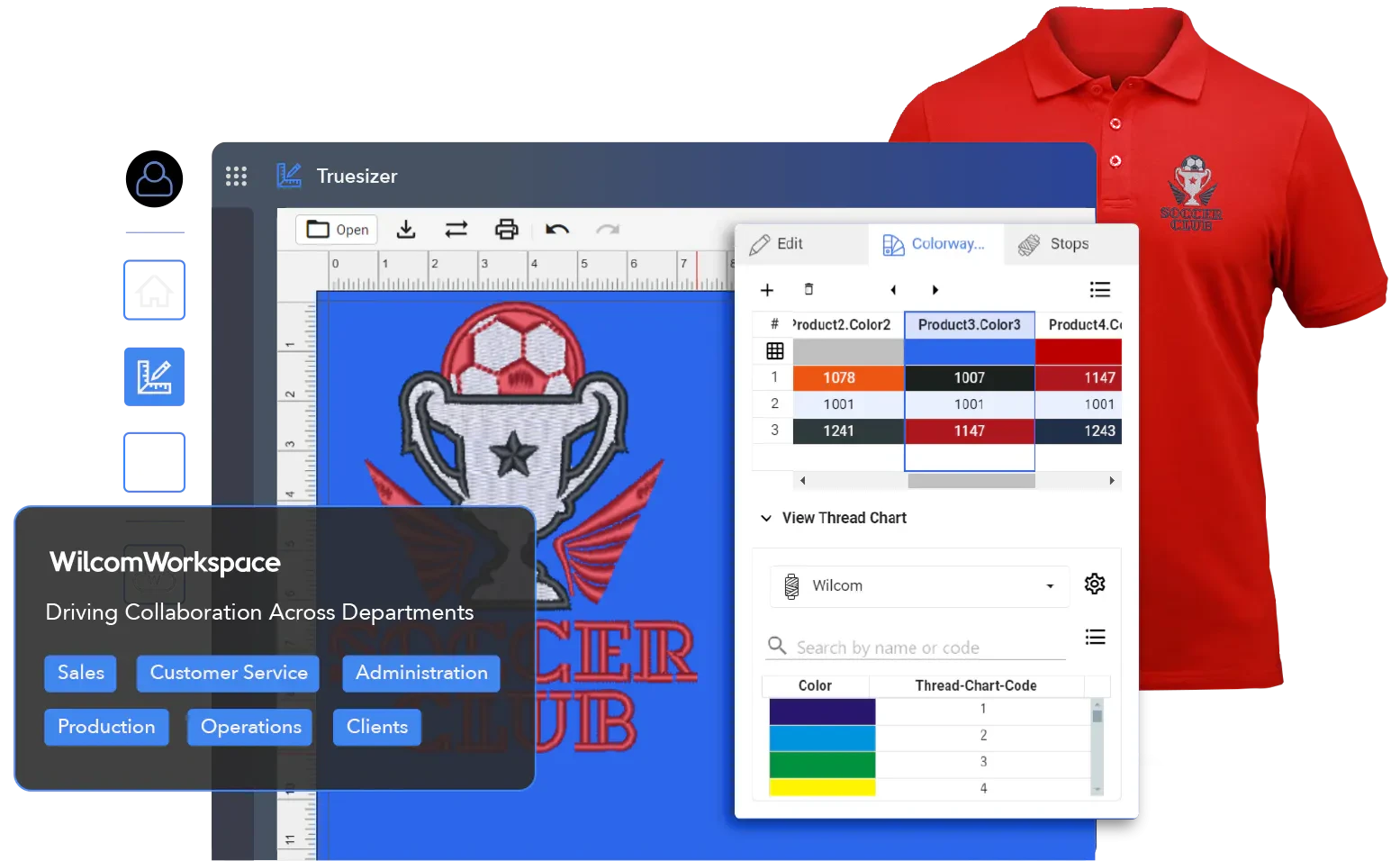Screen dimensions: 1400x861
Task: Select dark purple thread color 1
Action: [822, 711]
